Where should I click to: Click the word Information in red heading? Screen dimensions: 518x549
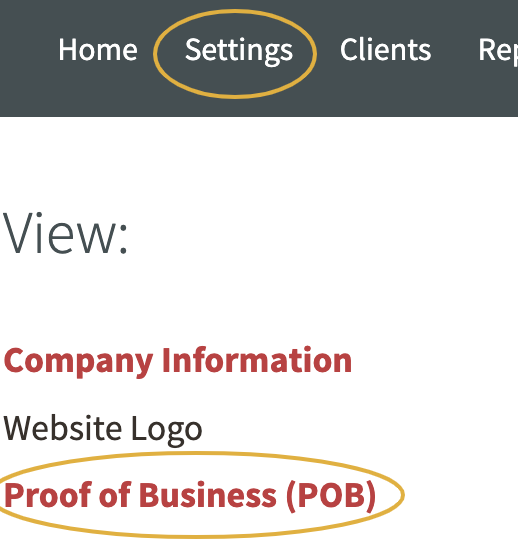257,360
